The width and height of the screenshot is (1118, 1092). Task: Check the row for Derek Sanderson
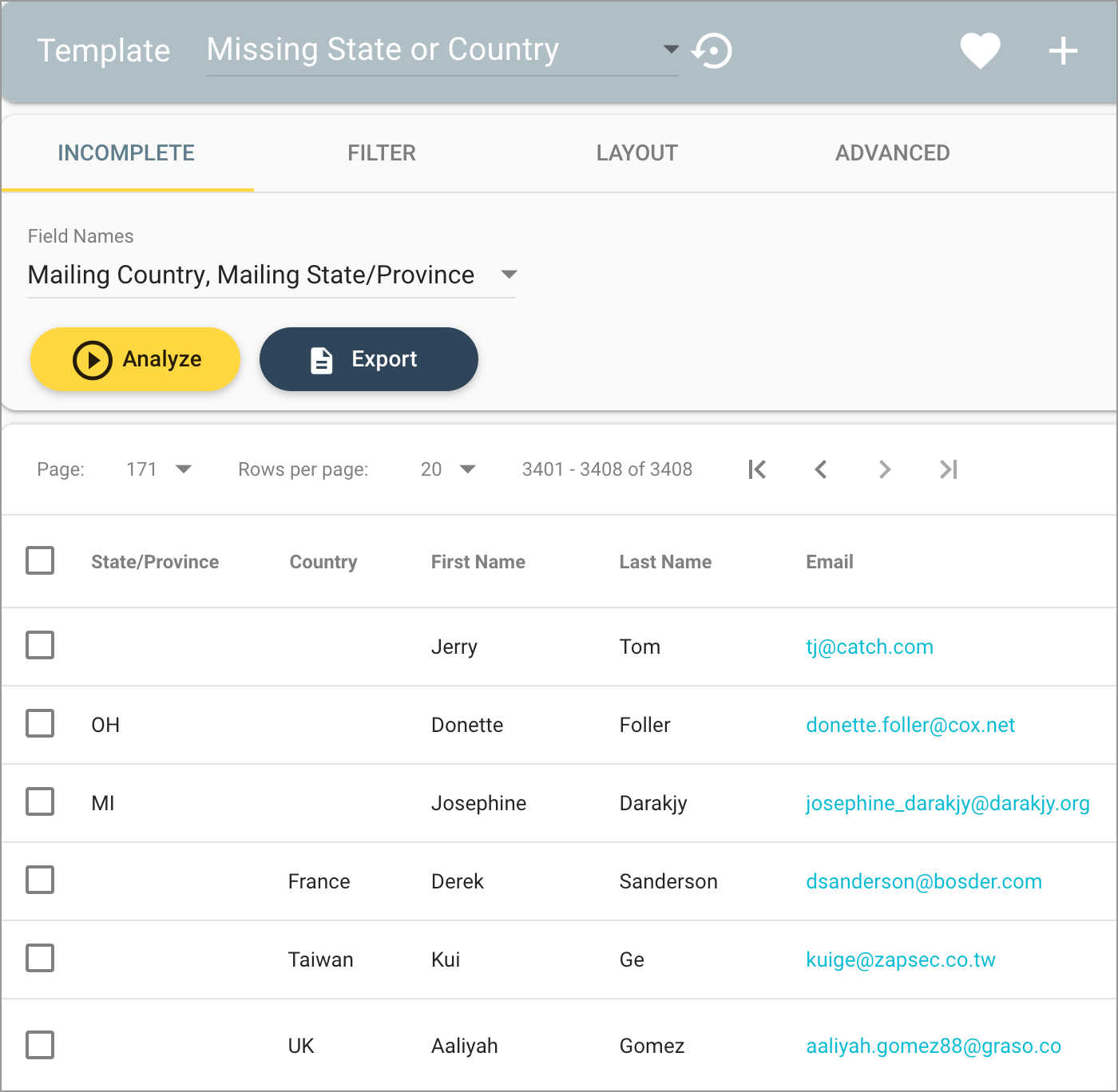point(40,880)
